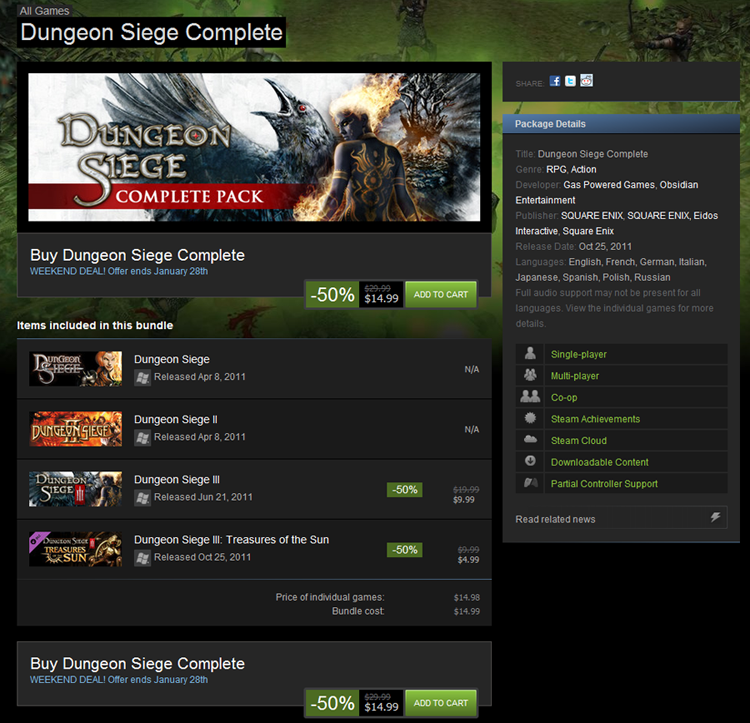Open the All Games breadcrumb link
Viewport: 750px width, 723px height.
[x=44, y=11]
